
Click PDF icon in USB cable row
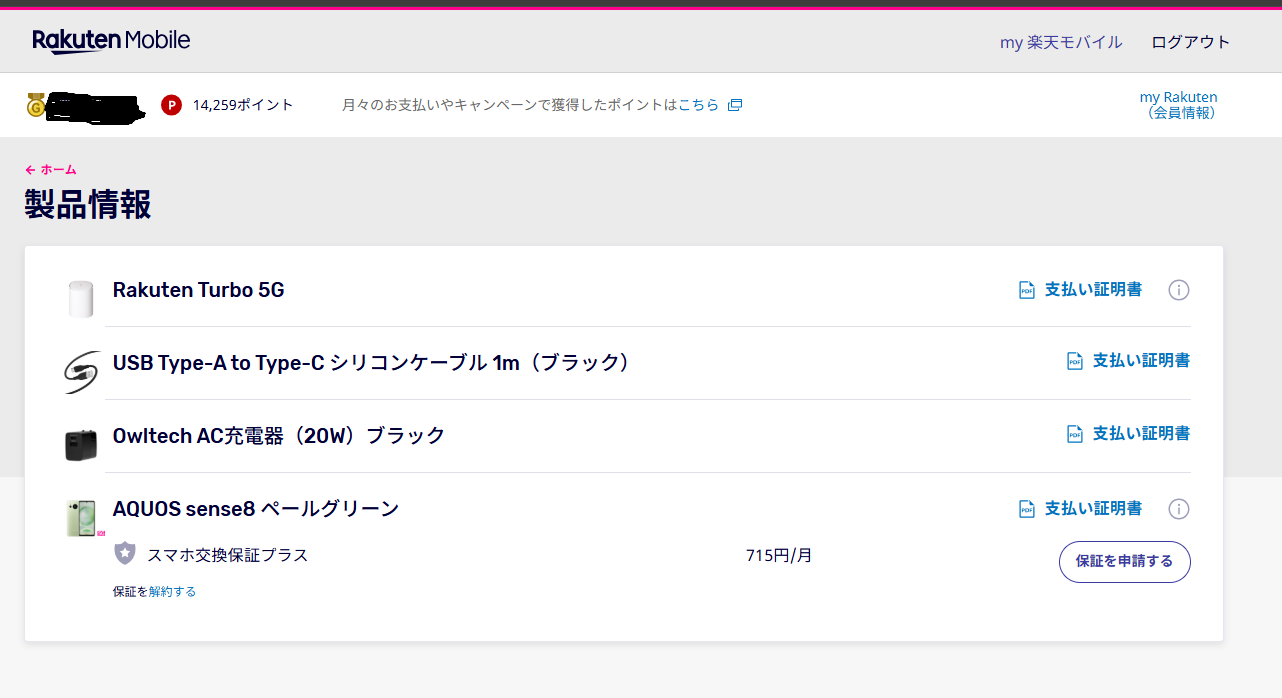1075,361
